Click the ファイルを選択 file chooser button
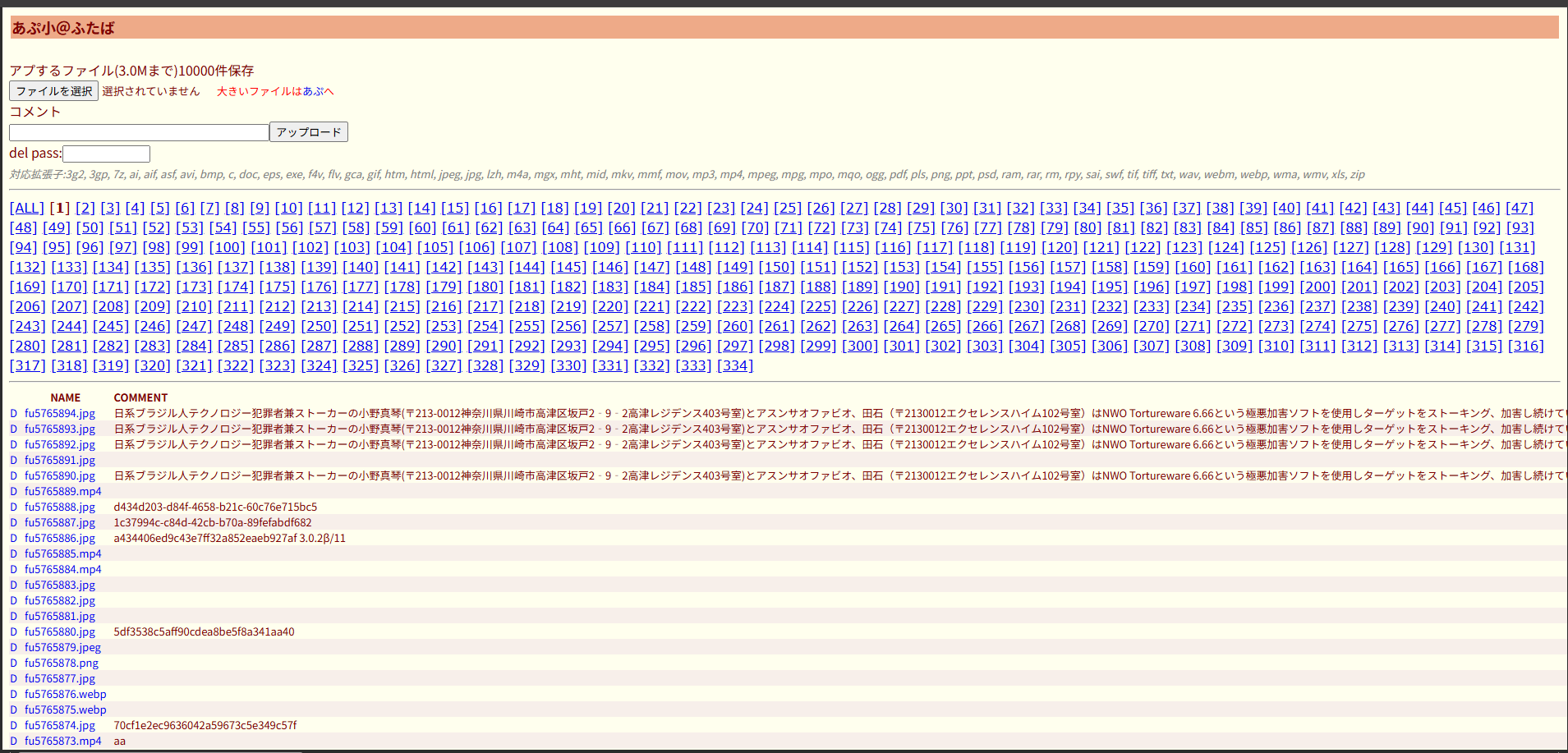The height and width of the screenshot is (753, 1568). [x=54, y=91]
